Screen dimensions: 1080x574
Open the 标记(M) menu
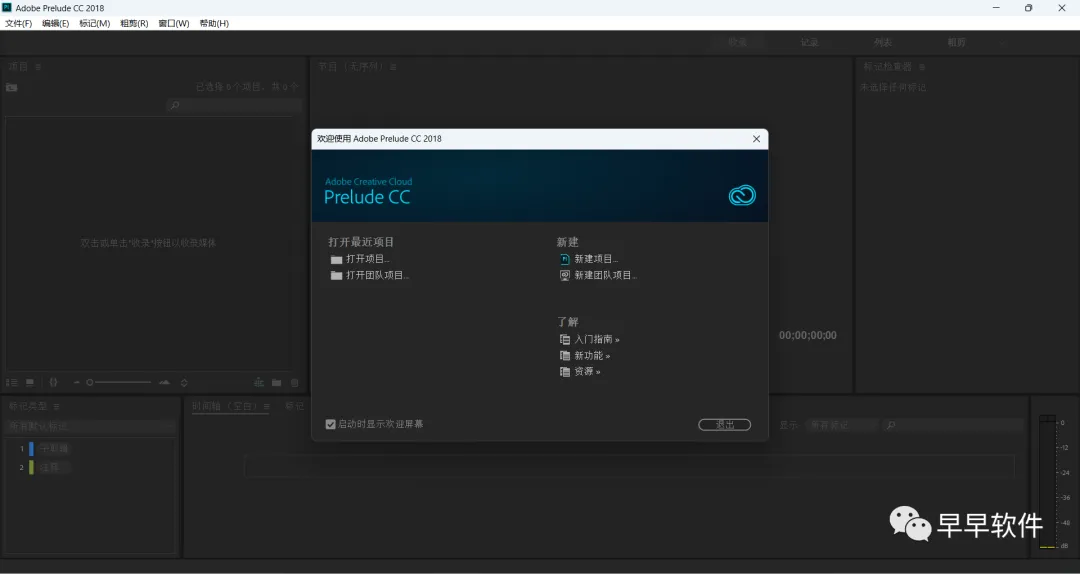[94, 23]
